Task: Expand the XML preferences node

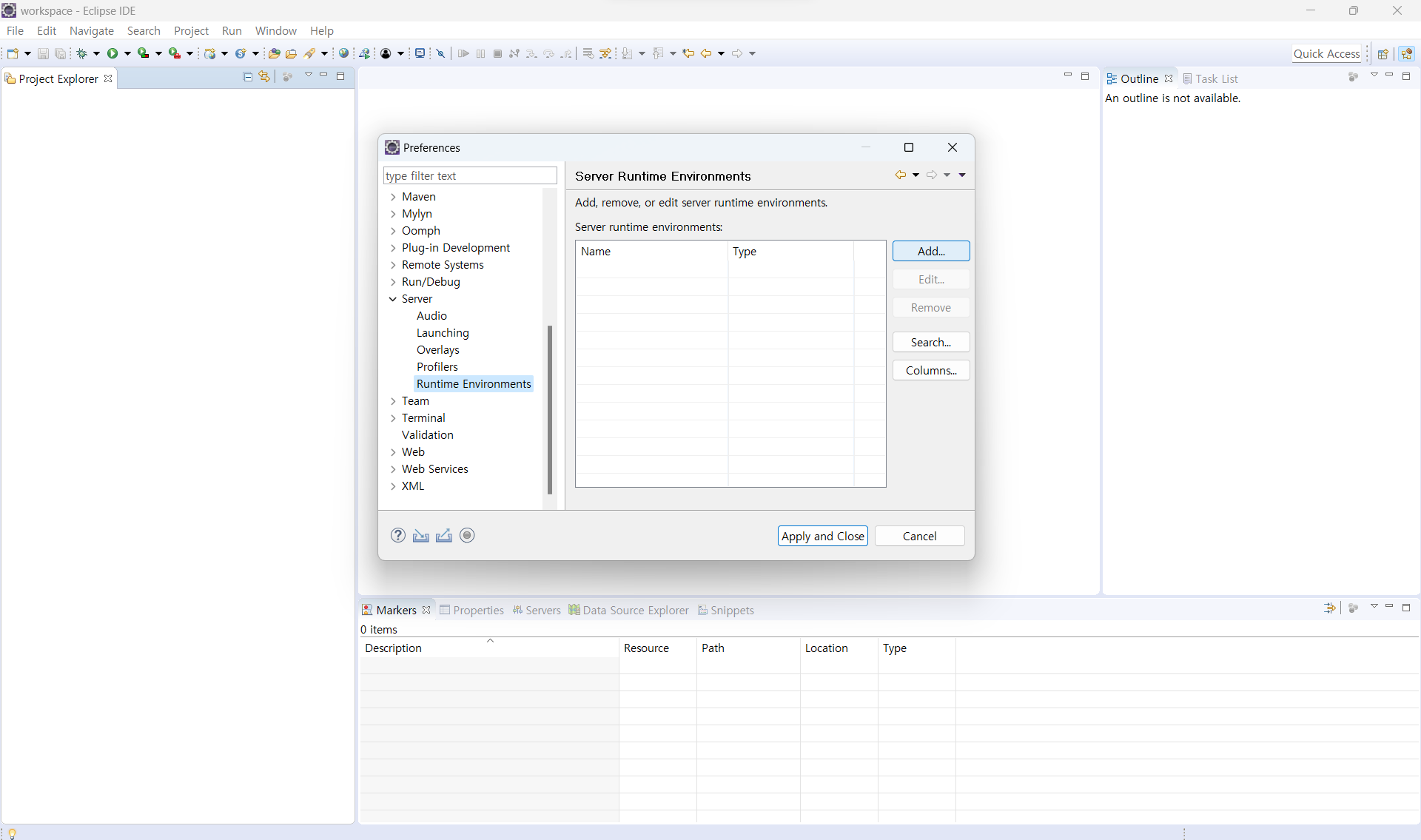Action: (393, 486)
